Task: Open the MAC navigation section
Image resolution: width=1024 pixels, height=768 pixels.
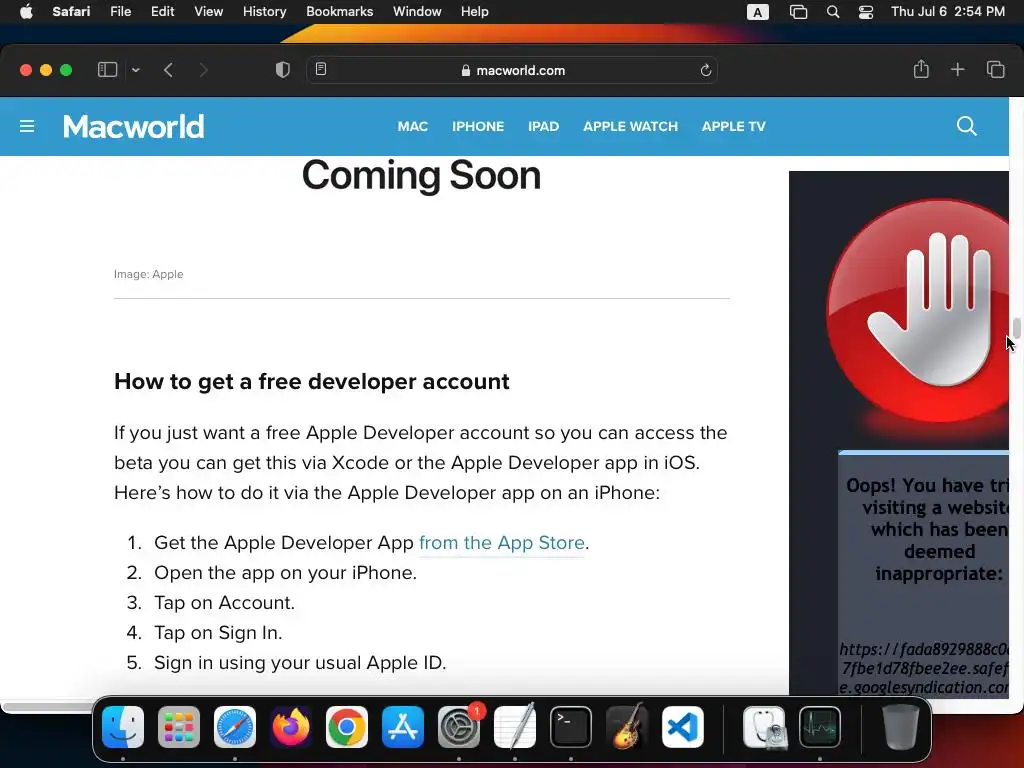Action: click(x=413, y=126)
